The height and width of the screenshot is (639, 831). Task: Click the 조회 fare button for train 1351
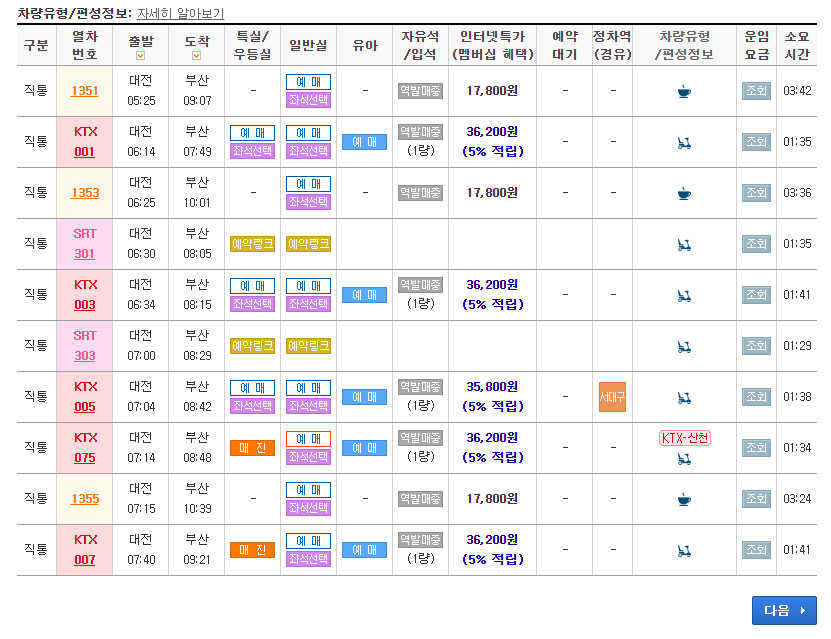[756, 92]
